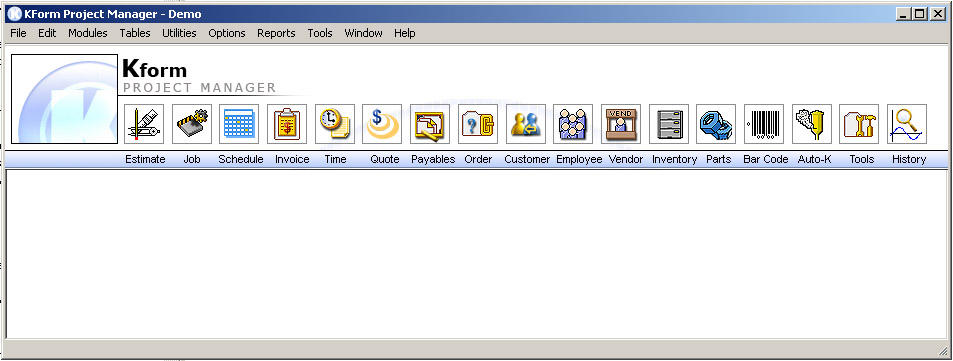
Task: Open the Payables icon
Action: (x=430, y=124)
